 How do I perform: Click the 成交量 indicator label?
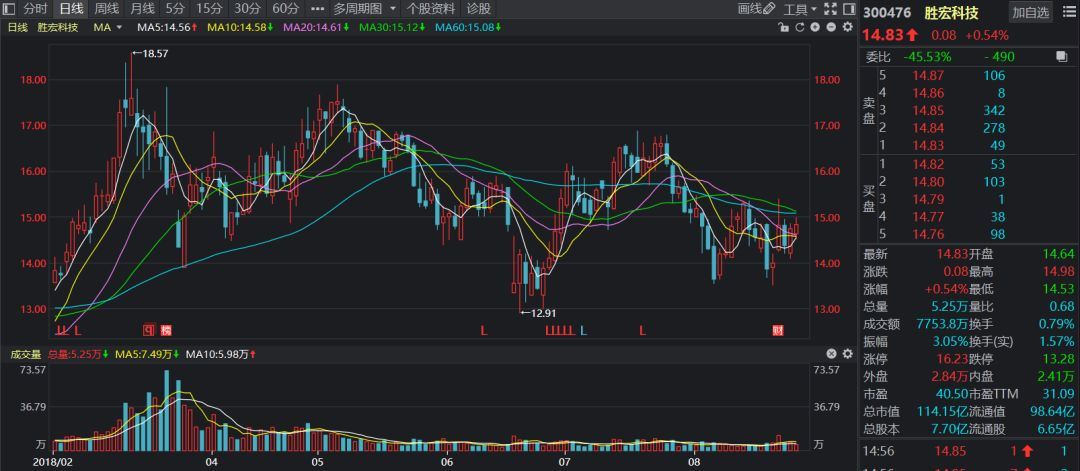pos(24,355)
